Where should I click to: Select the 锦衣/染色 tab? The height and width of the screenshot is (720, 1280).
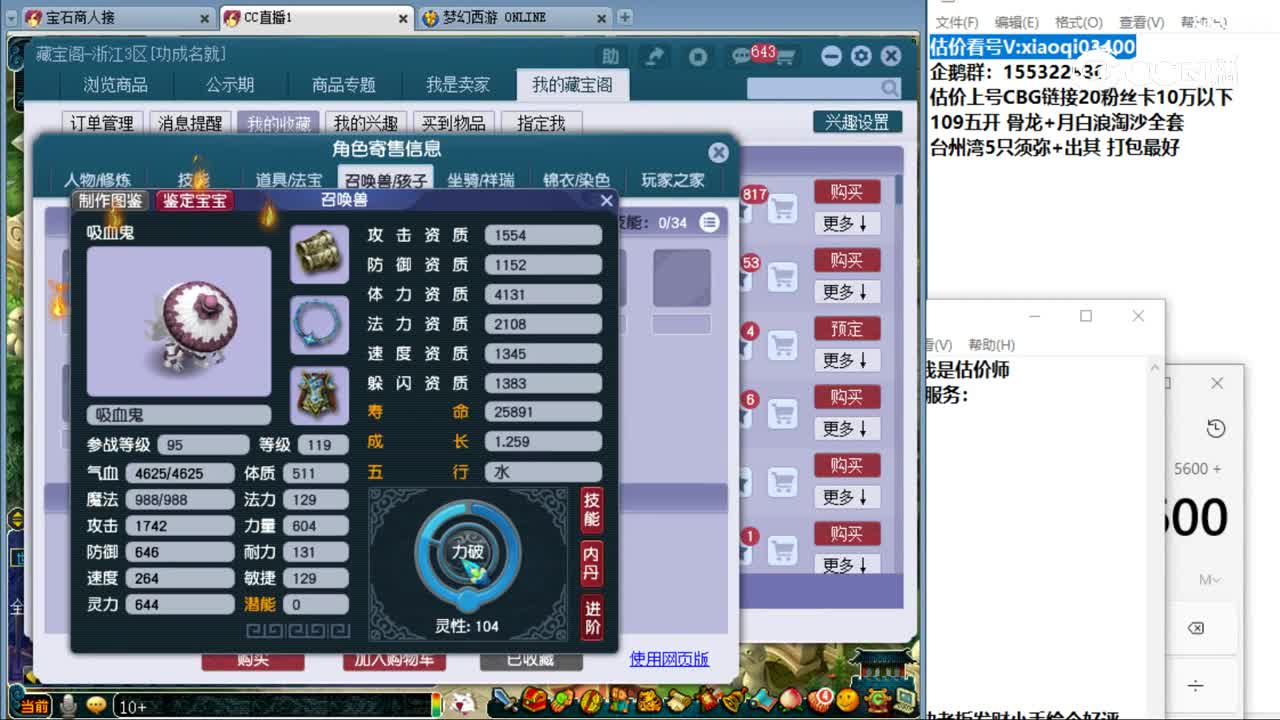click(x=577, y=180)
